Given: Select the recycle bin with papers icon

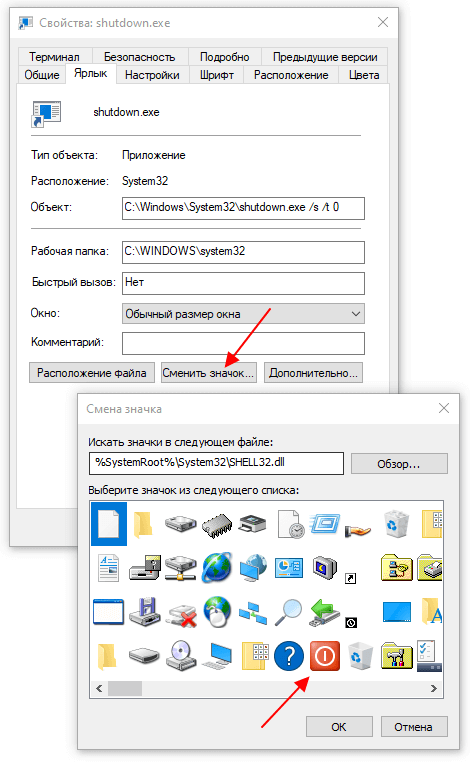Looking at the screenshot, I should click(396, 524).
